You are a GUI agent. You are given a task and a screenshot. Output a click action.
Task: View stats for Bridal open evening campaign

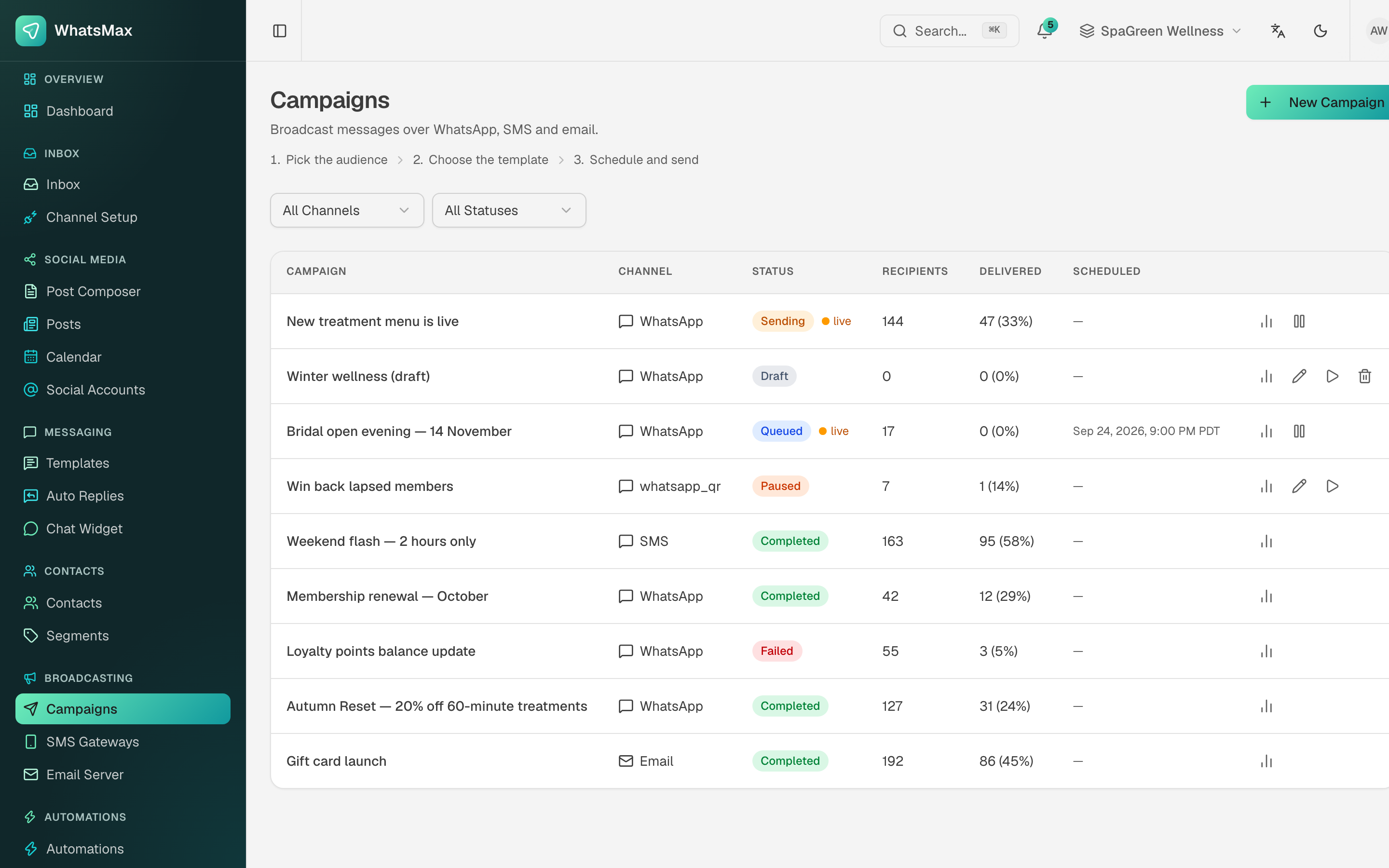1266,431
